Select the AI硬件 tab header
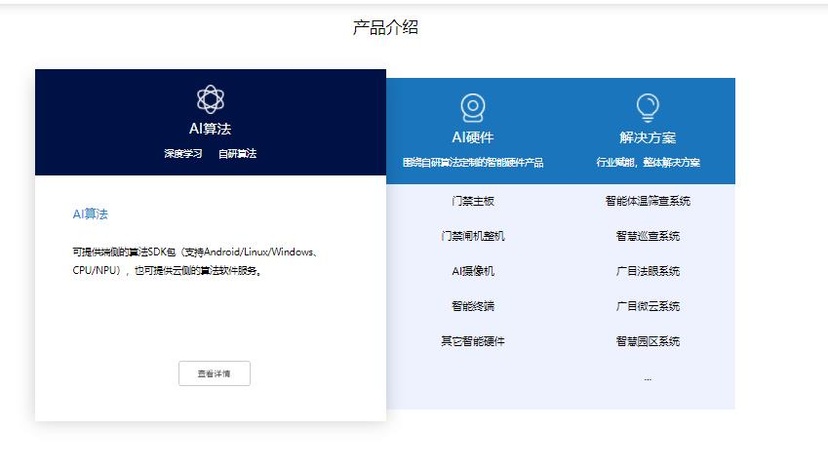 pos(473,131)
